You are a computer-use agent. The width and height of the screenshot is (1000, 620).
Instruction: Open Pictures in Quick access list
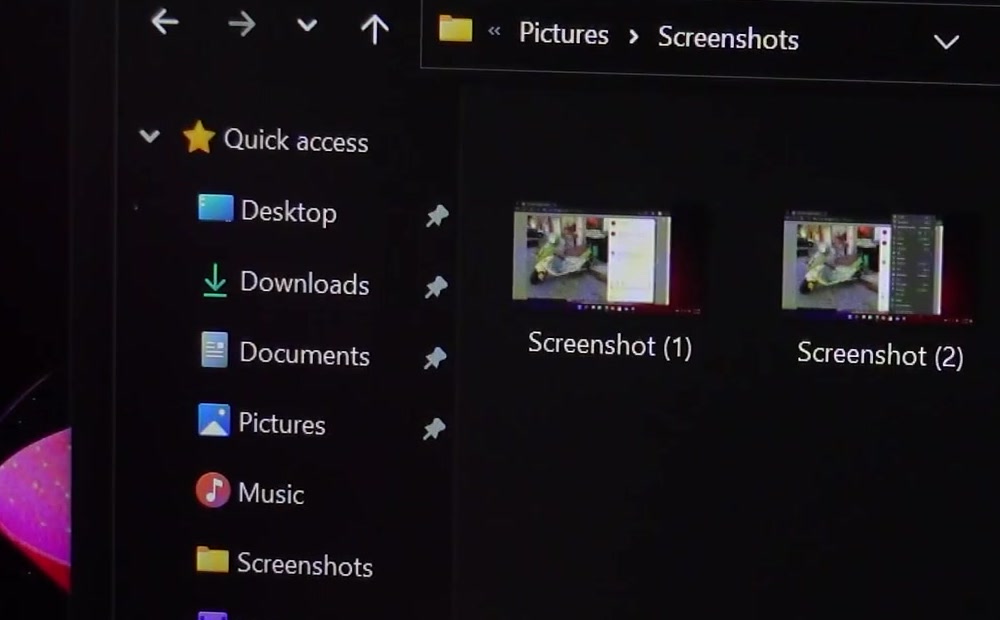[282, 424]
